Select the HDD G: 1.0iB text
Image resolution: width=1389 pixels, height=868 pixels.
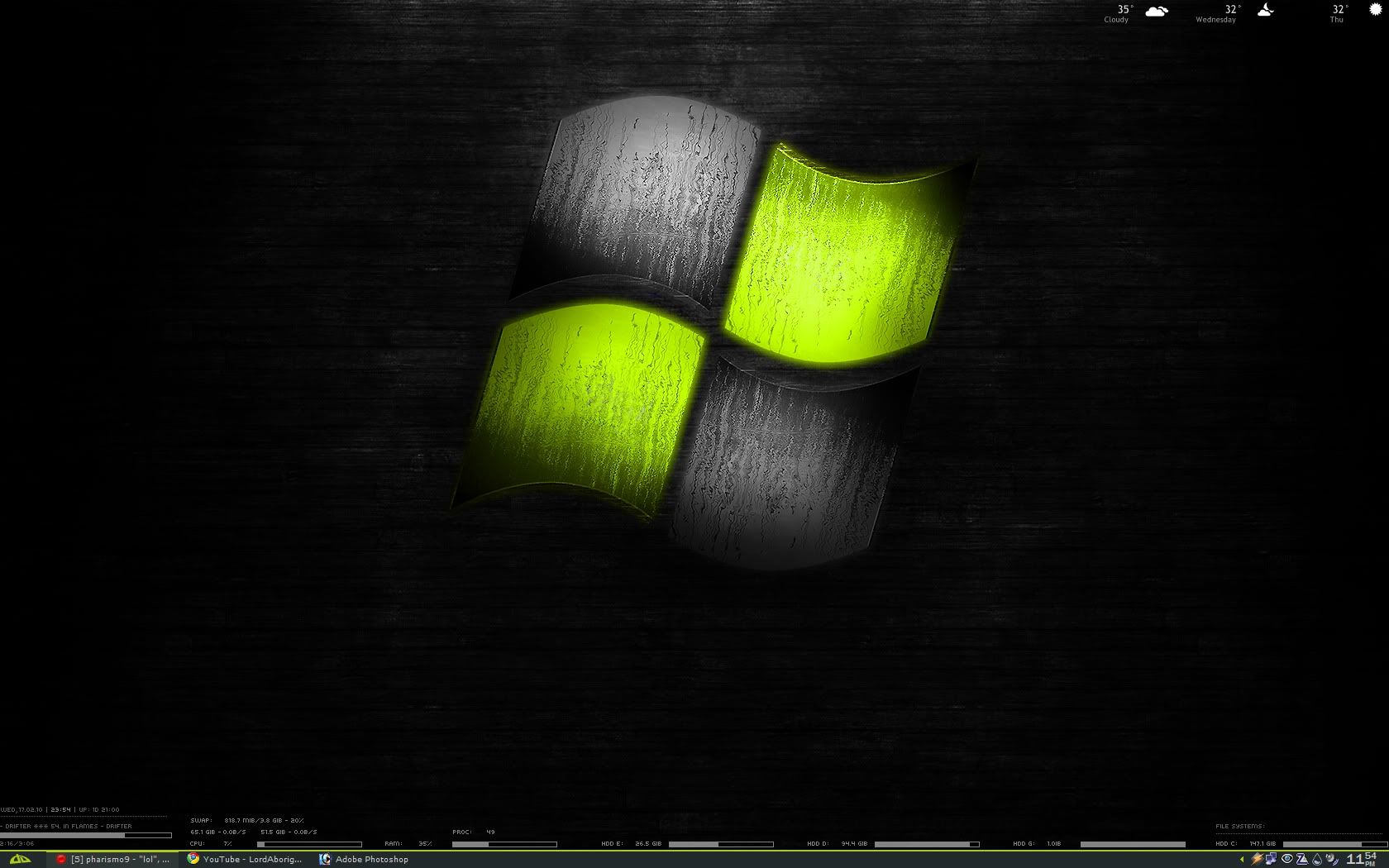(1037, 843)
